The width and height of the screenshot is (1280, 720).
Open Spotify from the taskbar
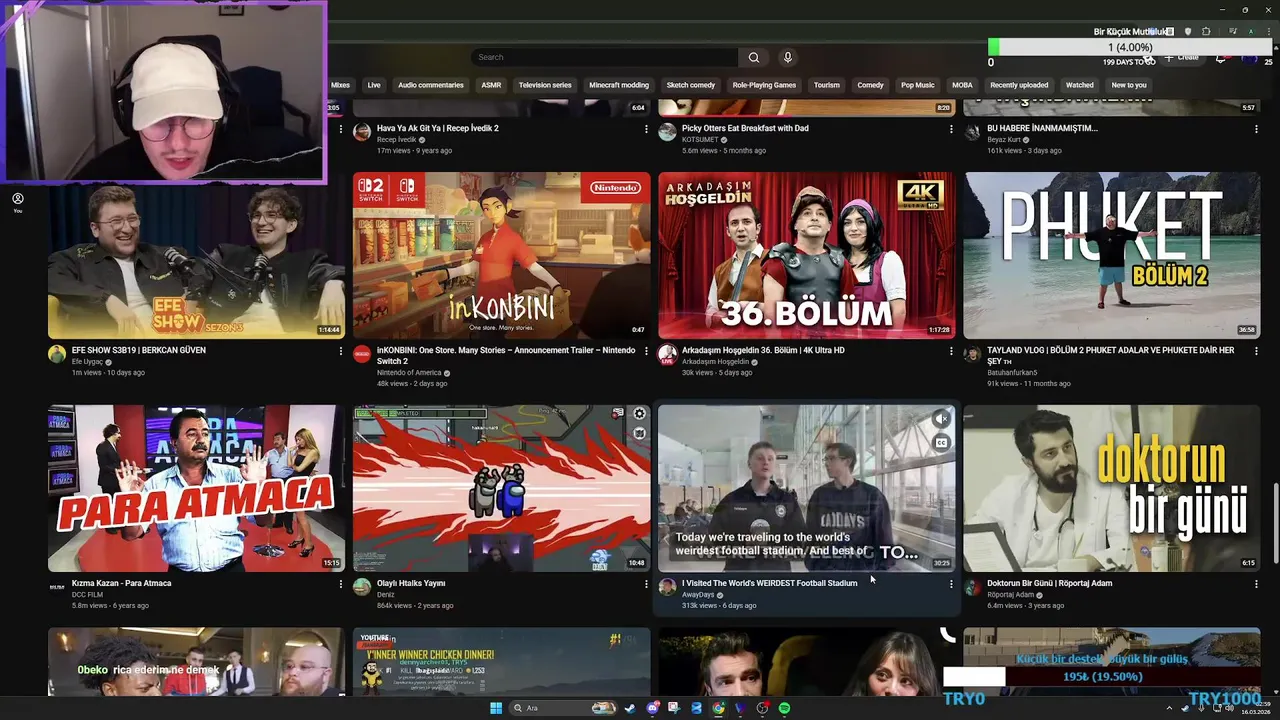click(785, 708)
